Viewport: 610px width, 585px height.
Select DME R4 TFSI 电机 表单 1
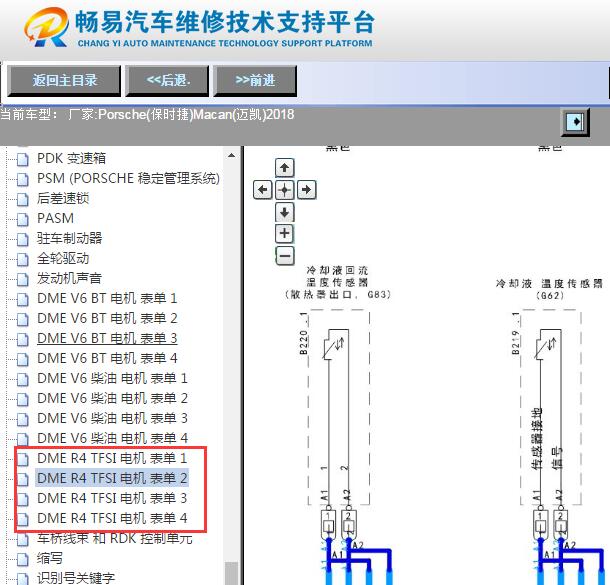[x=112, y=458]
